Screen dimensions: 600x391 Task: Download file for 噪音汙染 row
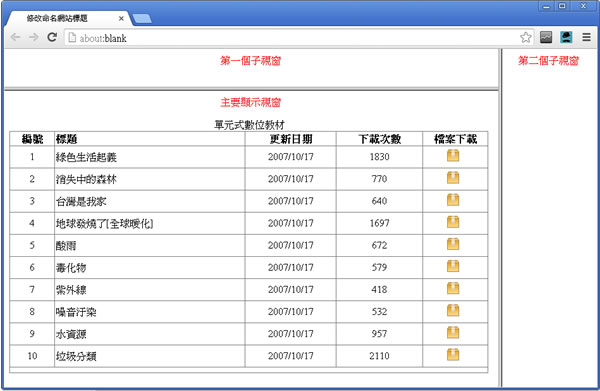pos(453,311)
